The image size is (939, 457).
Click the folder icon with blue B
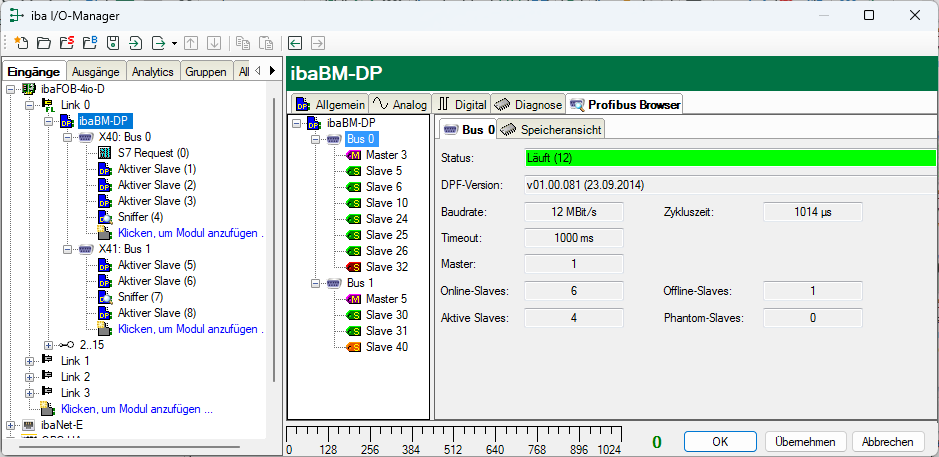pos(90,43)
